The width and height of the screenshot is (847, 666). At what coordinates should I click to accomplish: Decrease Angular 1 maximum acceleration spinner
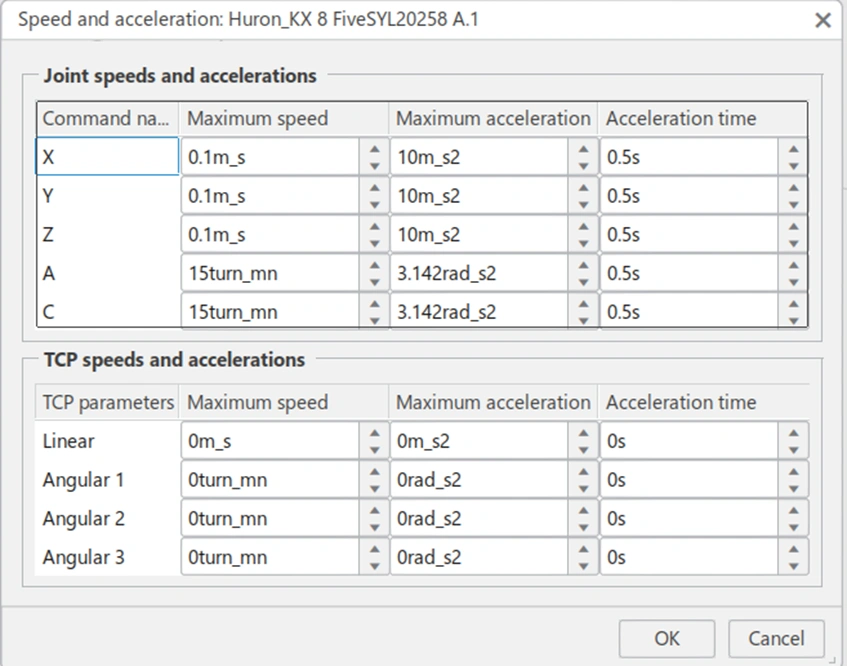tap(584, 489)
